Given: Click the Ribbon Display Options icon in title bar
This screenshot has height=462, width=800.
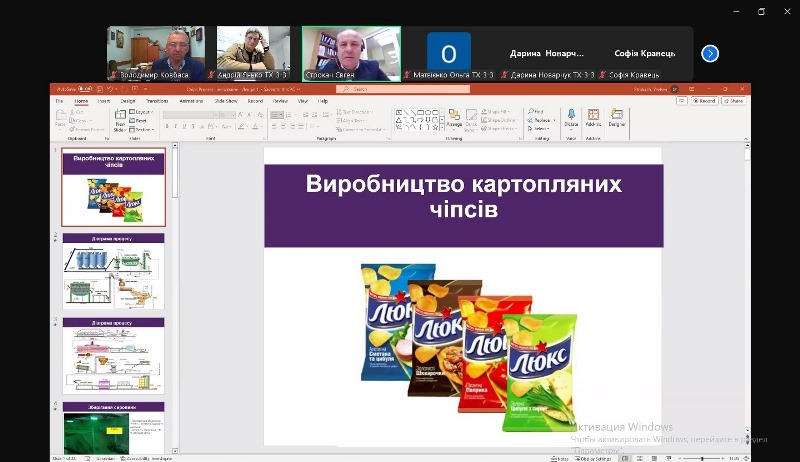Looking at the screenshot, I should pos(692,89).
